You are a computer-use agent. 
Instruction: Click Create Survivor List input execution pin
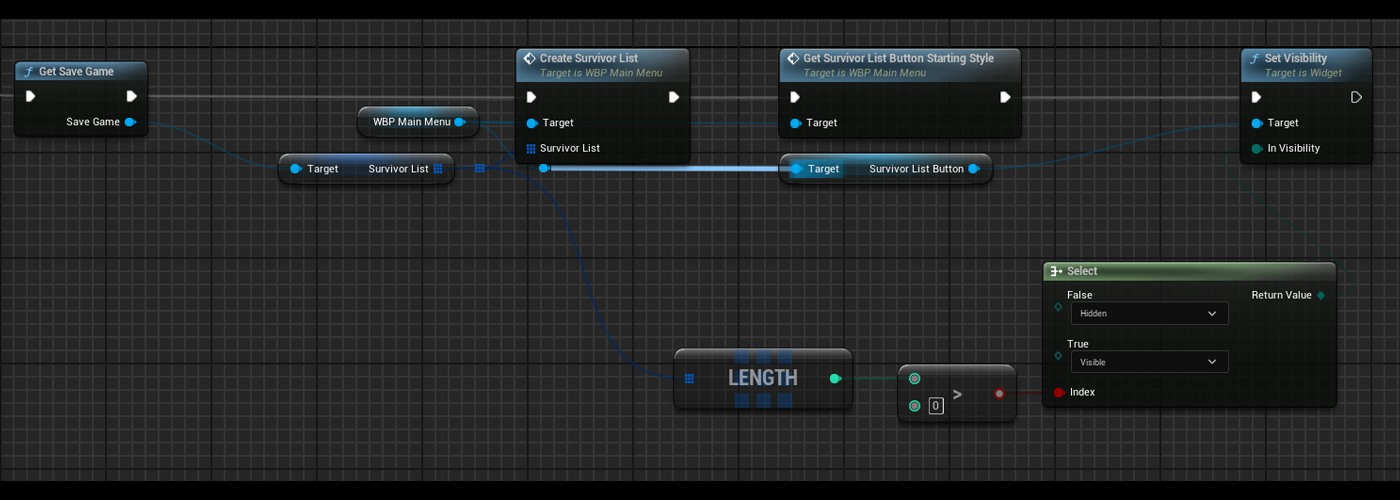[x=531, y=97]
